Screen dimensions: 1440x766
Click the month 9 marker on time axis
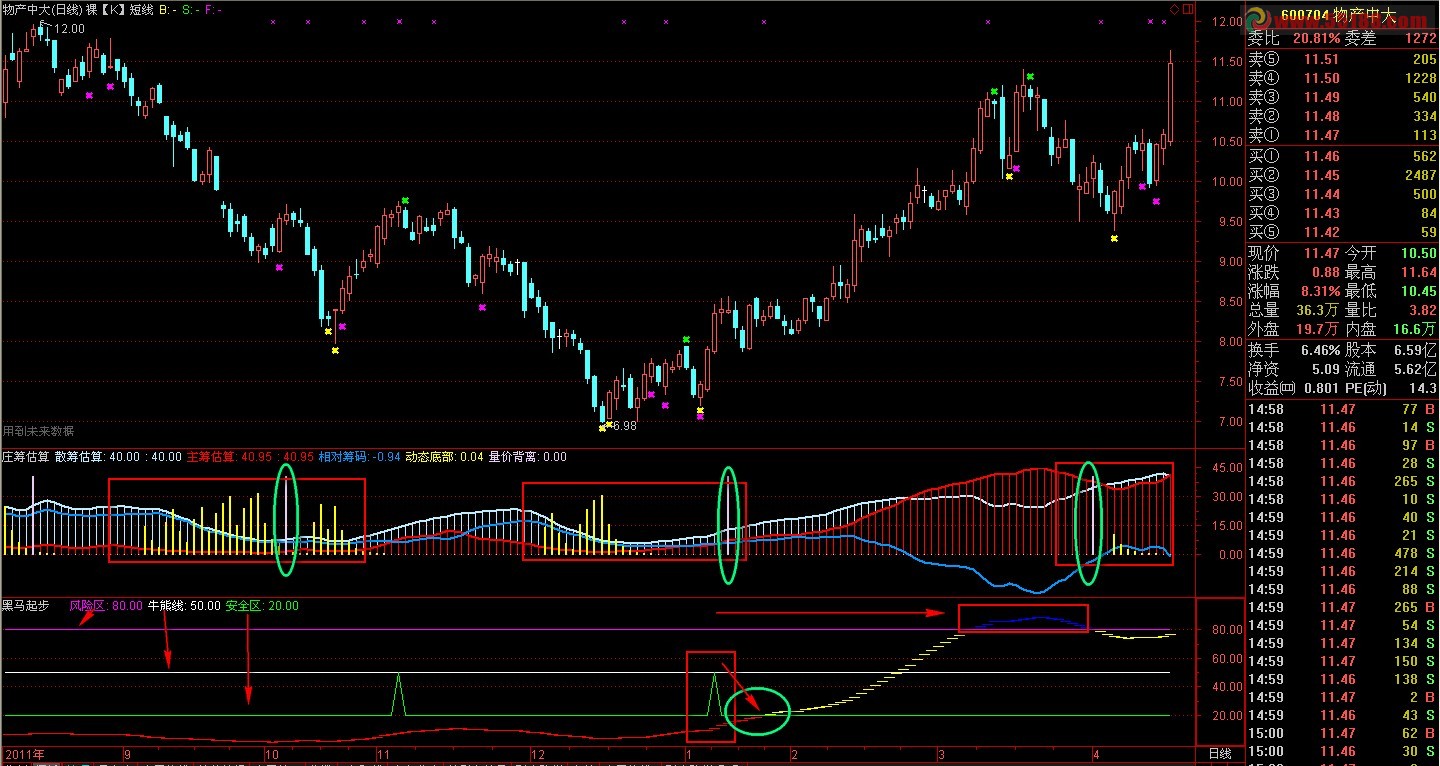(x=127, y=753)
